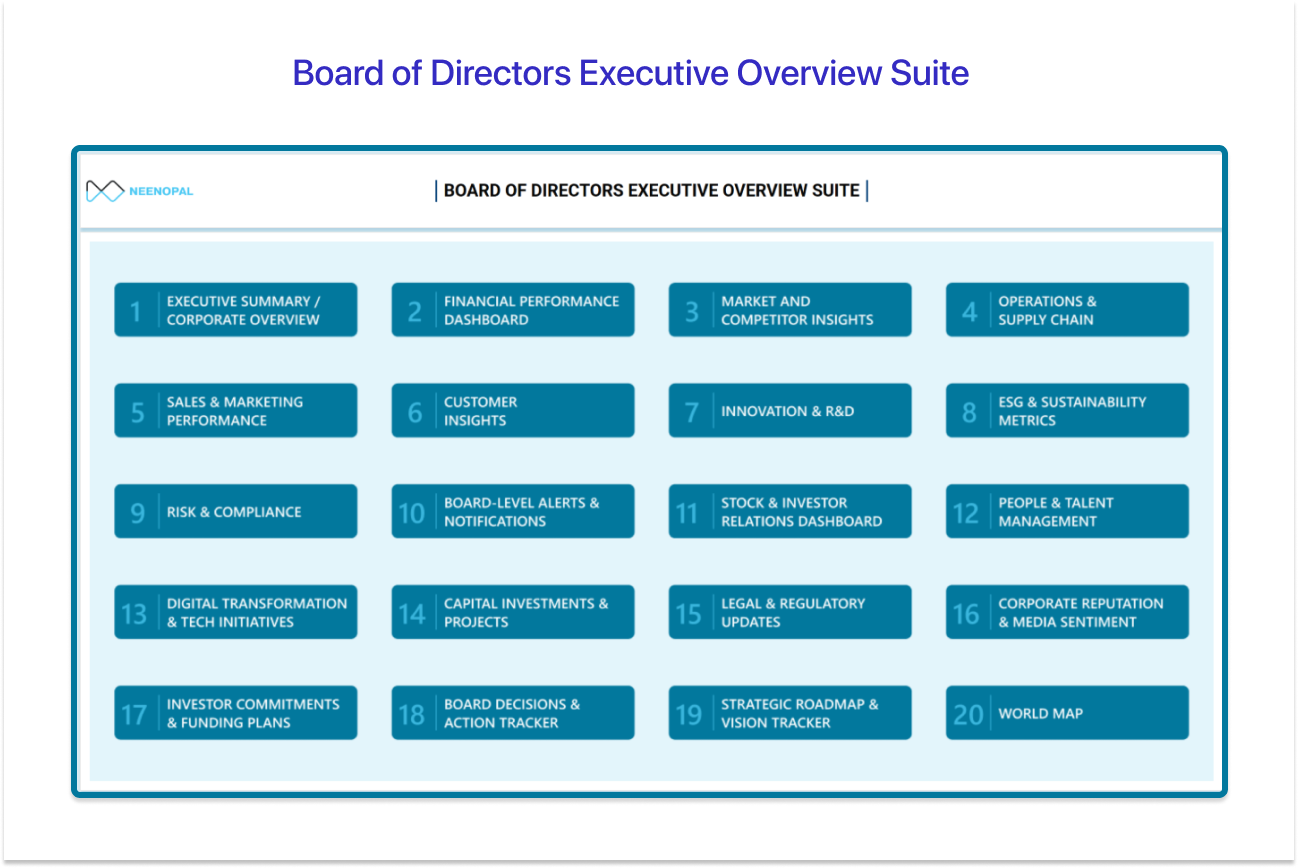Click Capital Investments & Projects tile
Image resolution: width=1298 pixels, height=868 pixels.
pyautogui.click(x=512, y=612)
